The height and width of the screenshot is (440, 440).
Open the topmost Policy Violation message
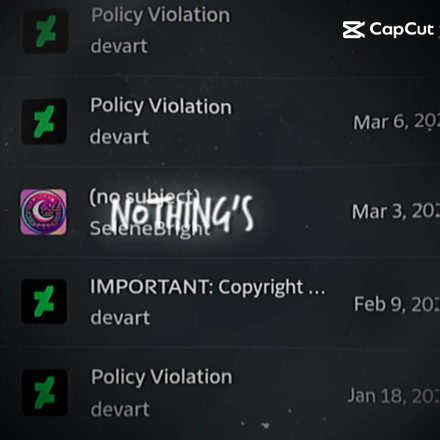point(220,31)
